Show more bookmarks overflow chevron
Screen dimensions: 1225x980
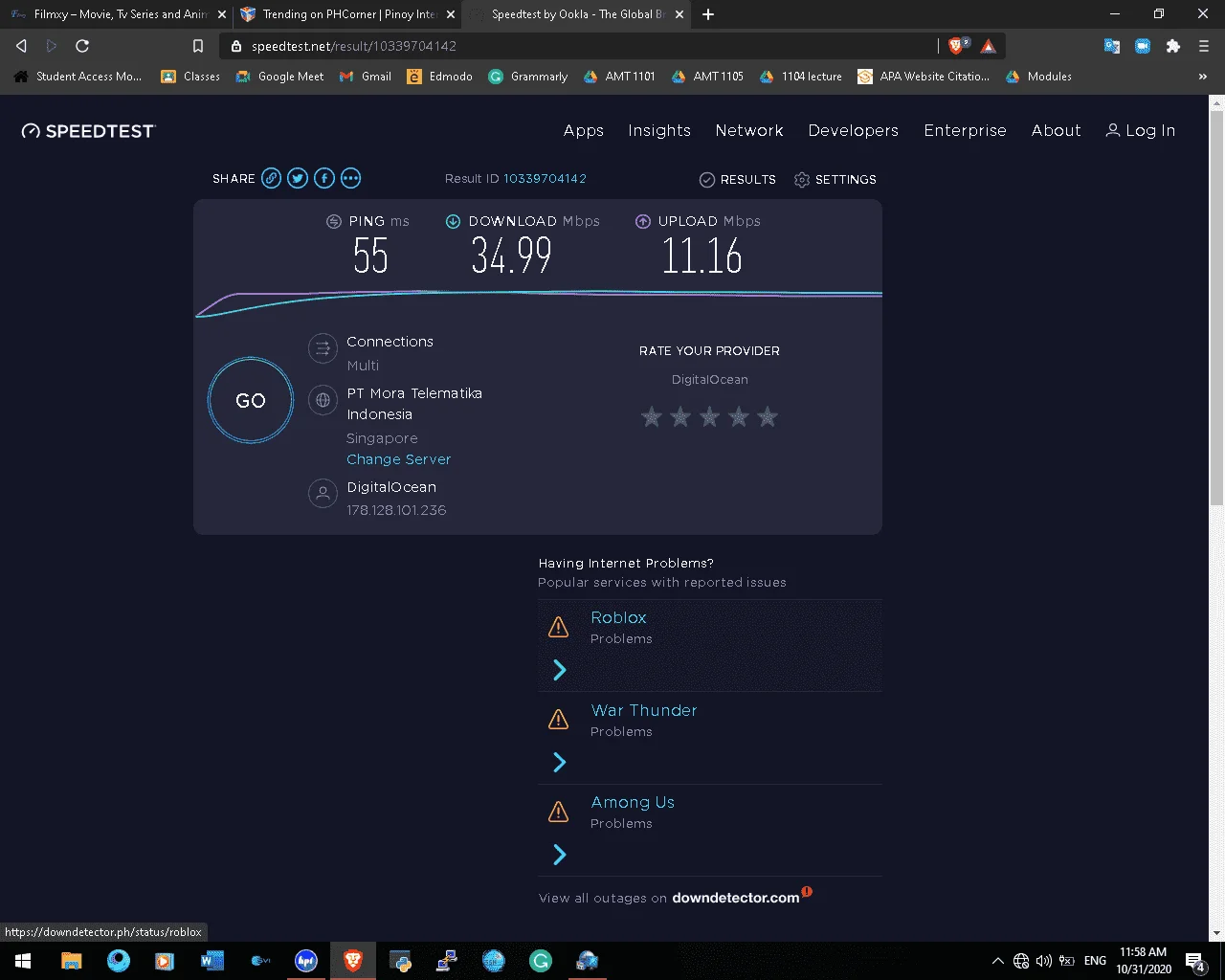1203,77
